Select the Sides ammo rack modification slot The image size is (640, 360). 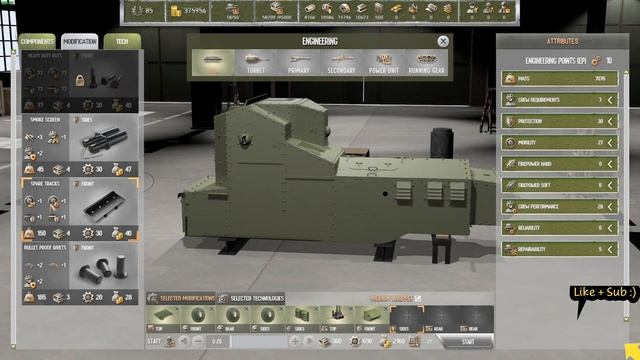pos(302,319)
